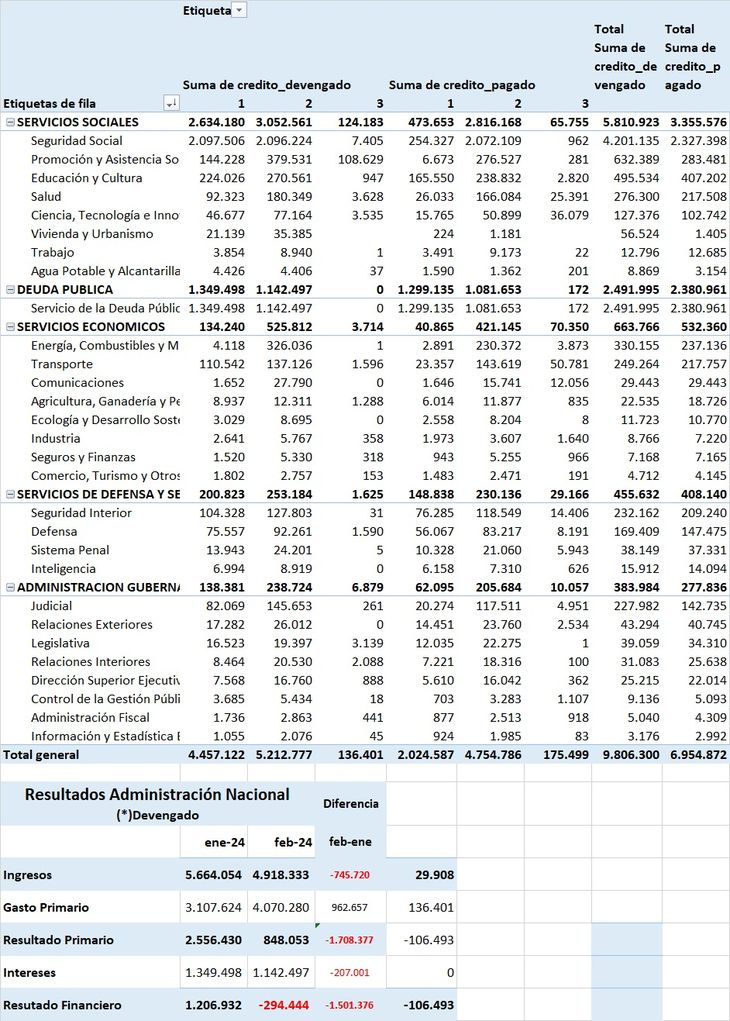Image resolution: width=730 pixels, height=1021 pixels.
Task: Click the Resultados Administración Nacional title cell
Action: [157, 795]
